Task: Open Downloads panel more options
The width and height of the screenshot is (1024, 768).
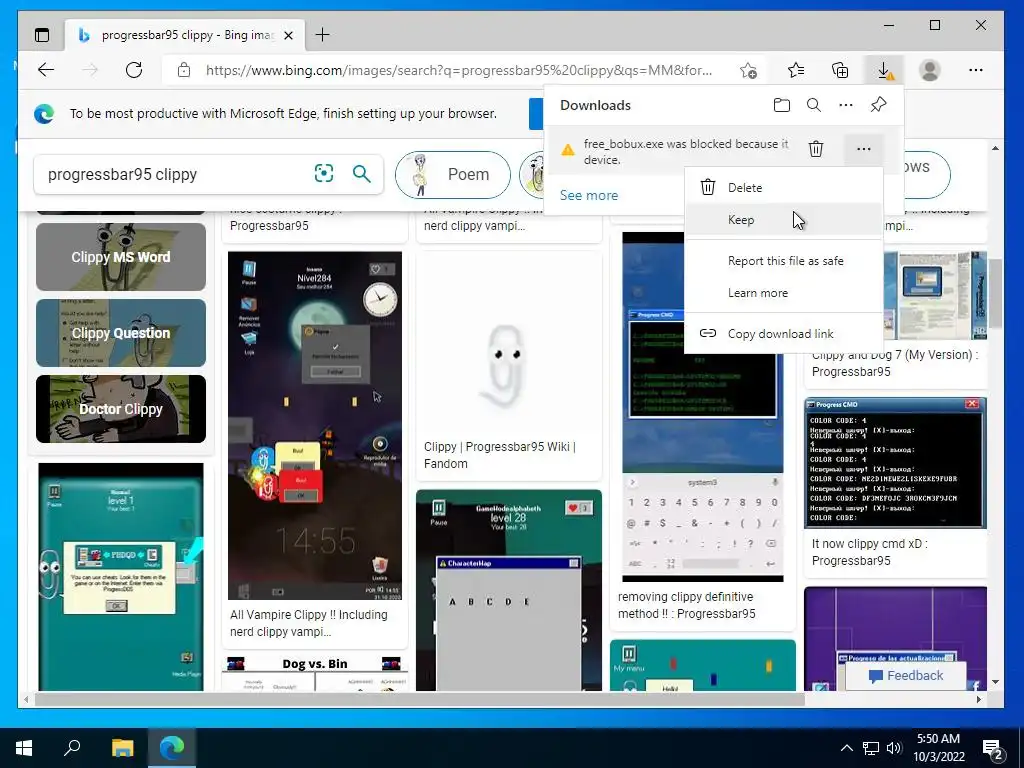Action: tap(846, 105)
